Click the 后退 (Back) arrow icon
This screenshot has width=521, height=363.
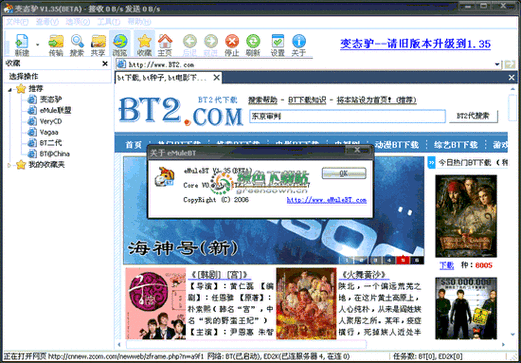(190, 45)
